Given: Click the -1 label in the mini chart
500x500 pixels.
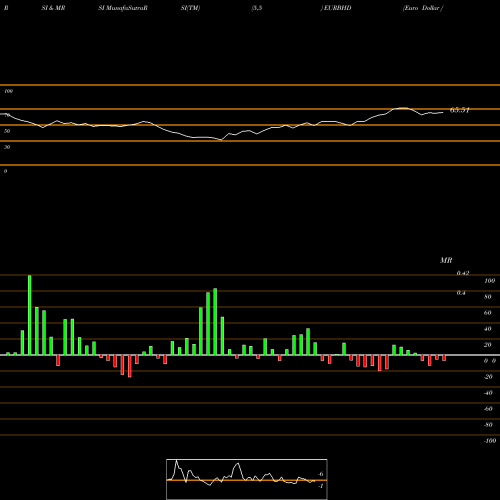Looking at the screenshot, I should point(321,486).
